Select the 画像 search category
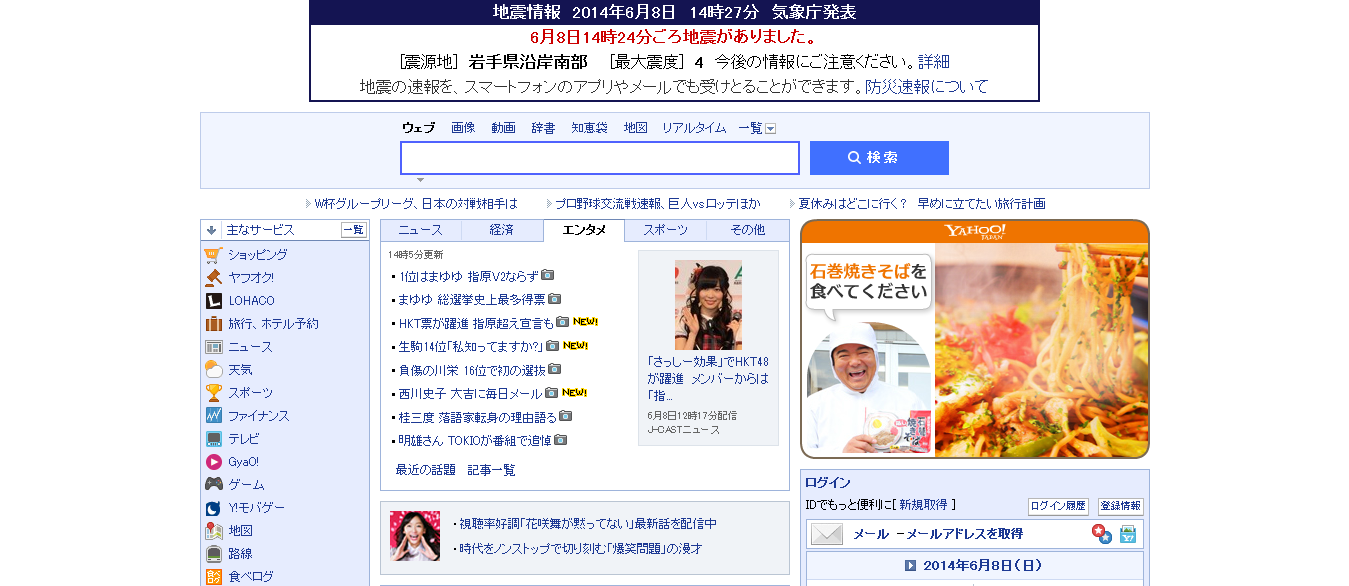The width and height of the screenshot is (1349, 586). pos(463,128)
